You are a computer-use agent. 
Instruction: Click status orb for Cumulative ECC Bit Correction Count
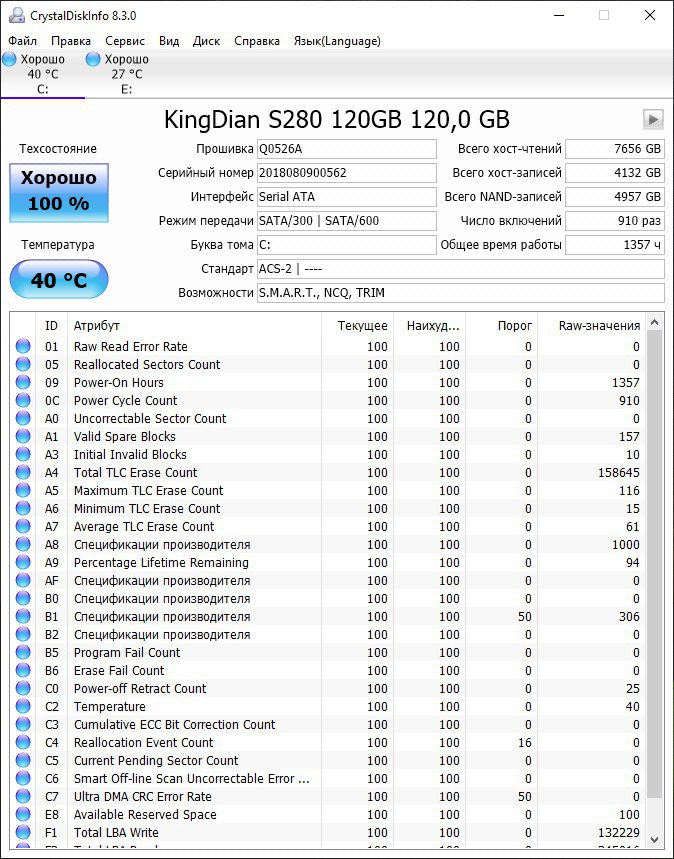click(x=23, y=724)
